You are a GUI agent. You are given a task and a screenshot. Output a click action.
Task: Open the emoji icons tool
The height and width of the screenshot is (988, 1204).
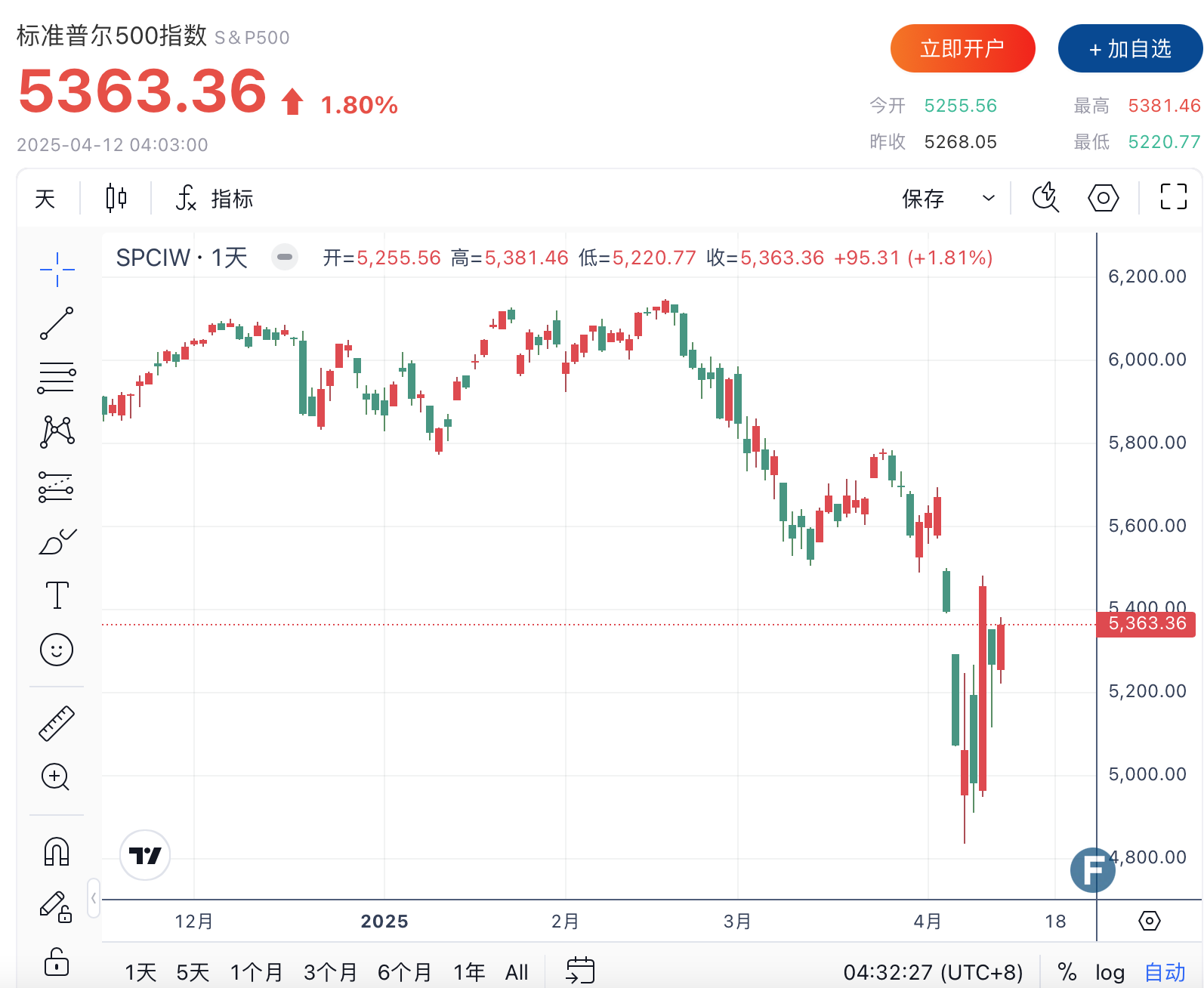(x=57, y=650)
